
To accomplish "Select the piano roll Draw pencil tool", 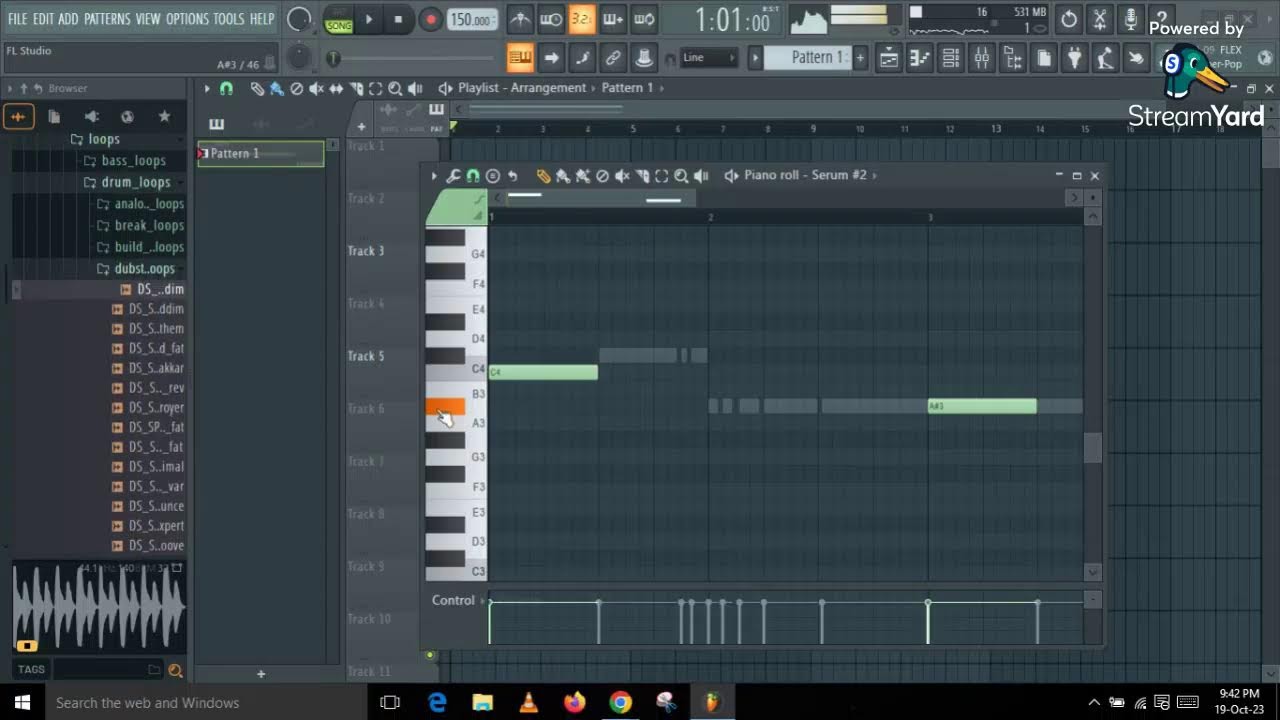I will point(543,176).
